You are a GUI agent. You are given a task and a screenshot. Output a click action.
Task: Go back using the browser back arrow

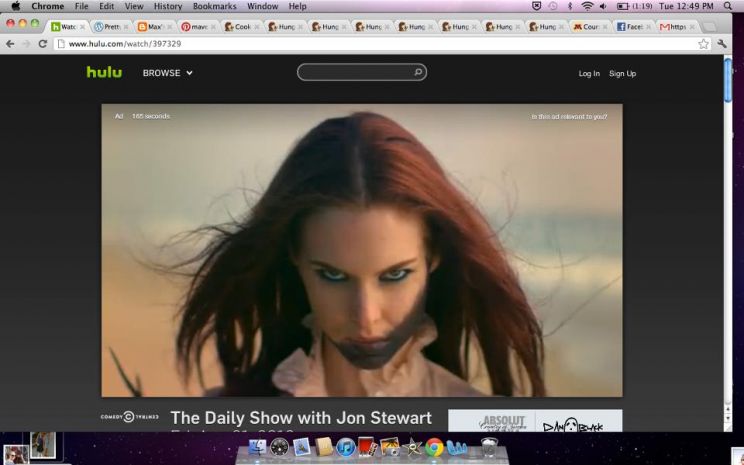point(10,44)
